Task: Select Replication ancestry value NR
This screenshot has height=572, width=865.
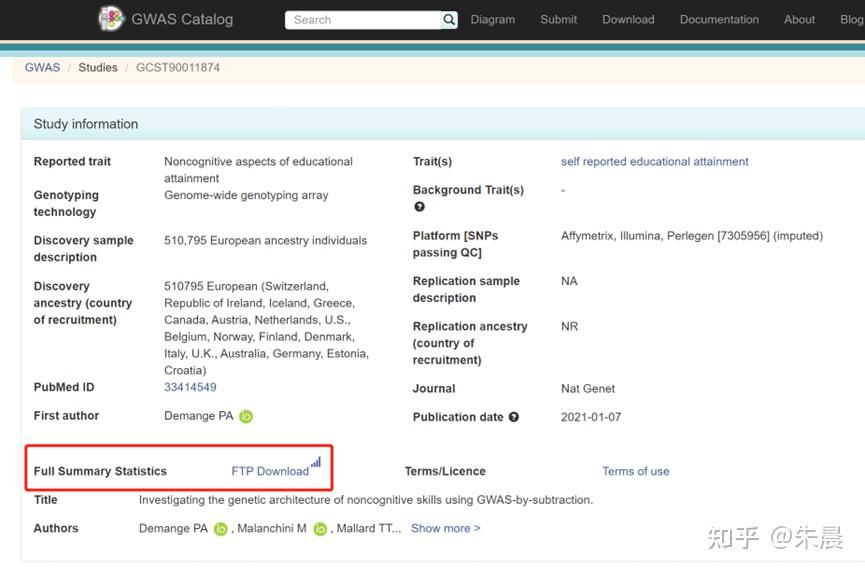Action: coord(569,327)
